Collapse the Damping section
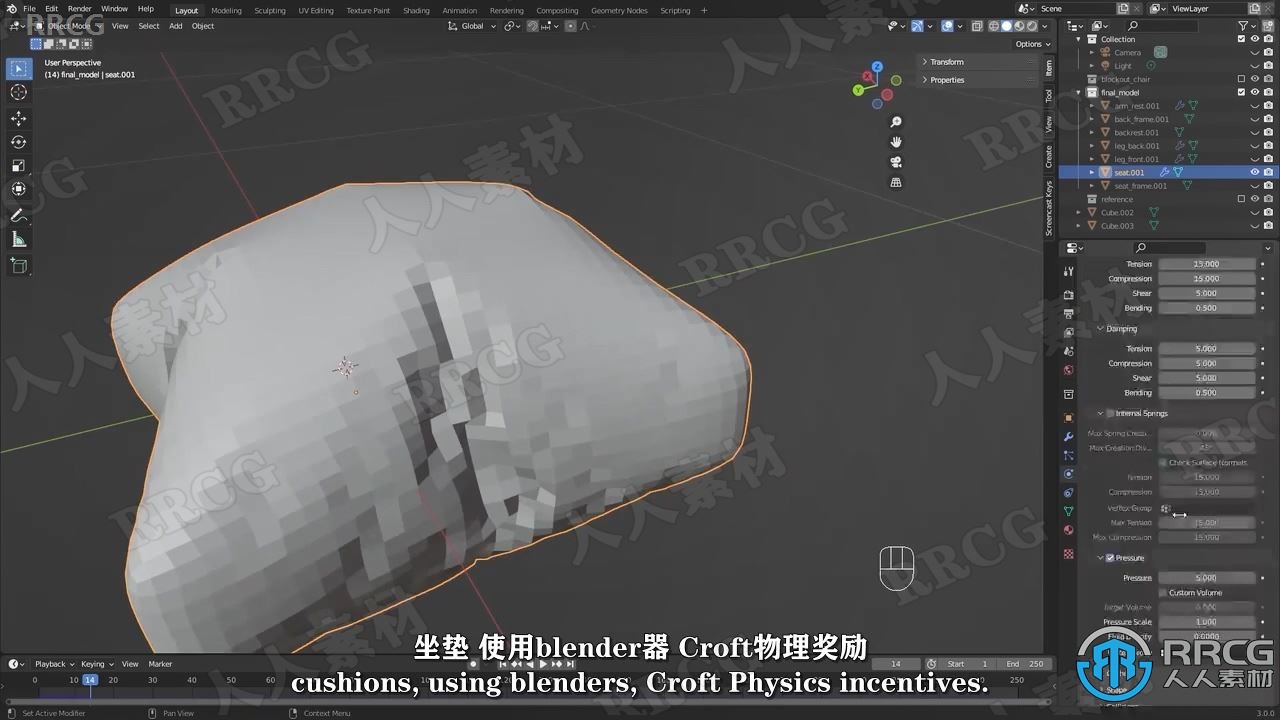The image size is (1280, 720). pos(1117,328)
